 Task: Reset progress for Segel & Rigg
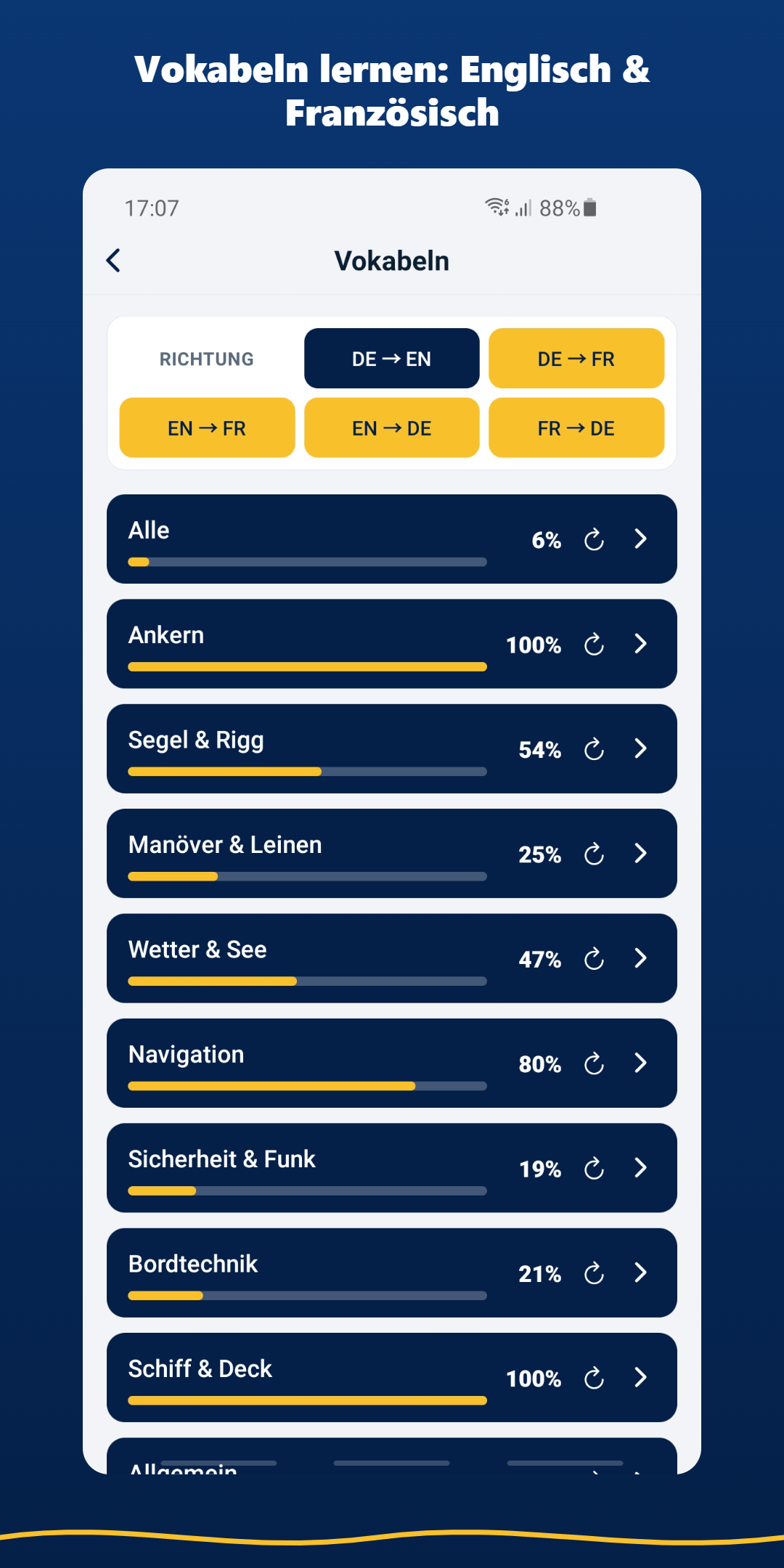click(x=594, y=748)
